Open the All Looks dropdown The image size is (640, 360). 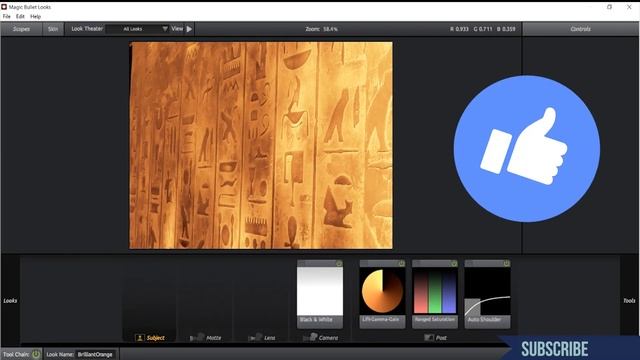click(137, 29)
